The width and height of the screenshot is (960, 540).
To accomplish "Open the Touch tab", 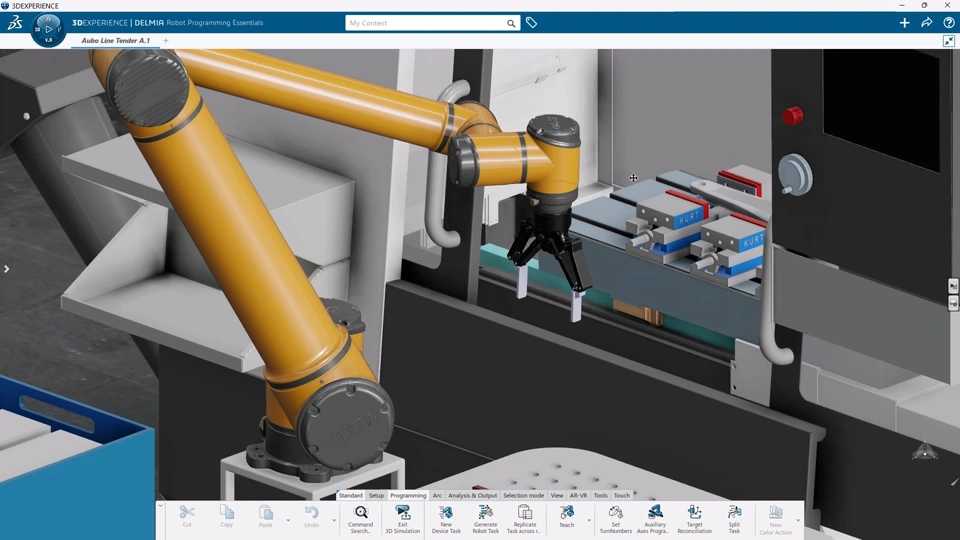I will click(x=621, y=495).
